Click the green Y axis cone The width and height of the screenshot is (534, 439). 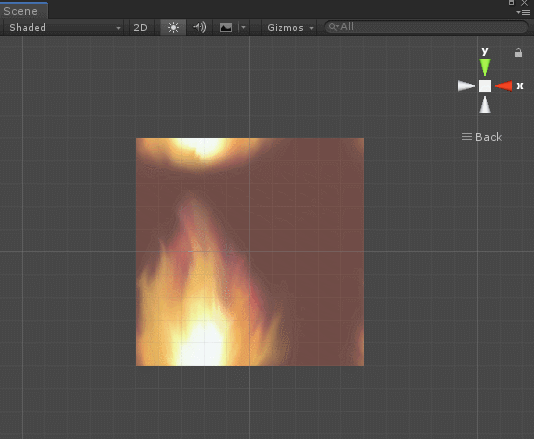point(485,67)
